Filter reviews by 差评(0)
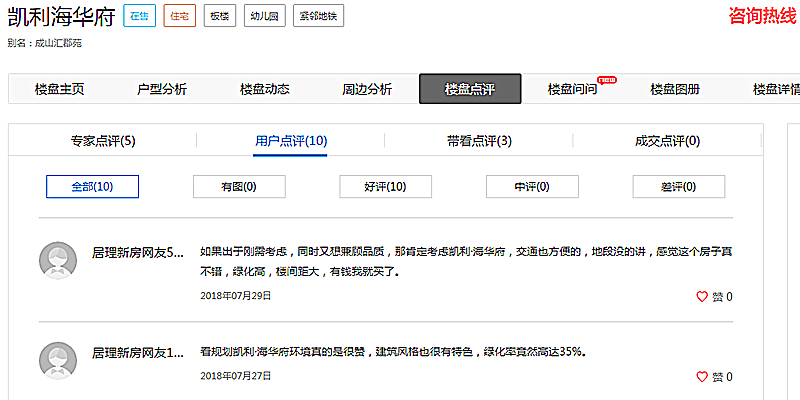Viewport: 800px width, 400px height. pos(679,187)
